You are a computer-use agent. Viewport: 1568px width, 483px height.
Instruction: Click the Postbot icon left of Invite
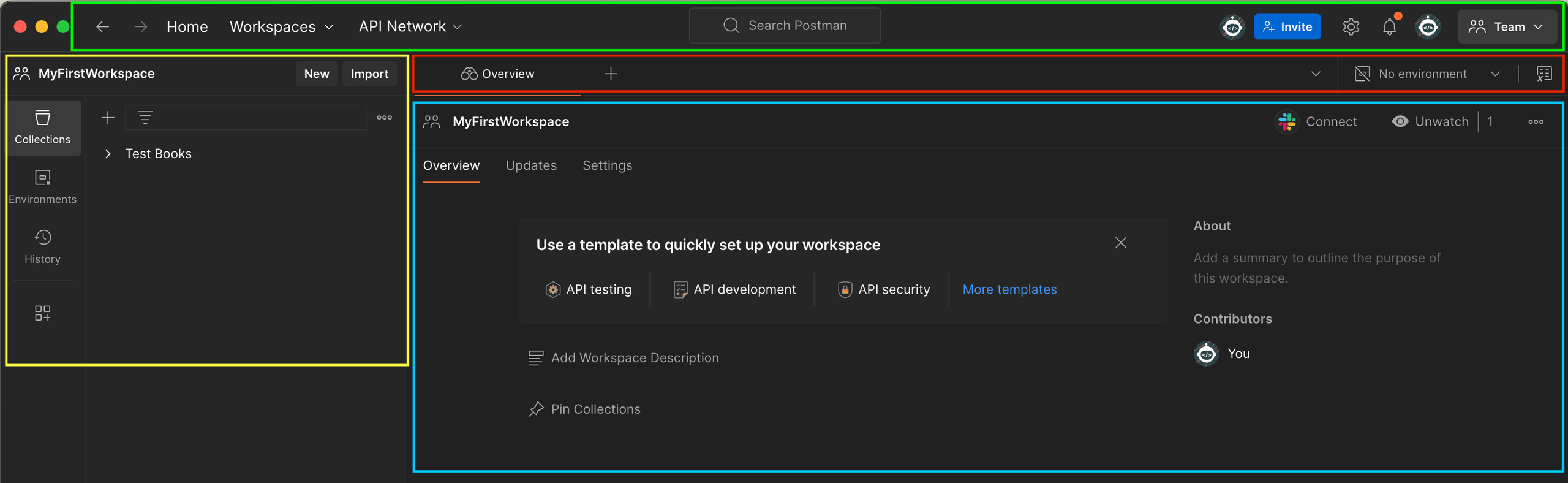(1232, 27)
